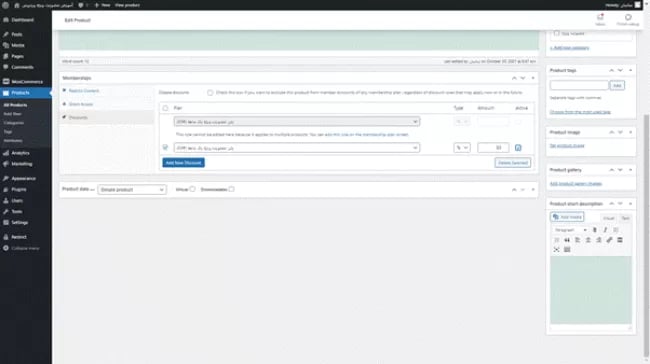Click the Products icon in sidebar

pos(6,93)
